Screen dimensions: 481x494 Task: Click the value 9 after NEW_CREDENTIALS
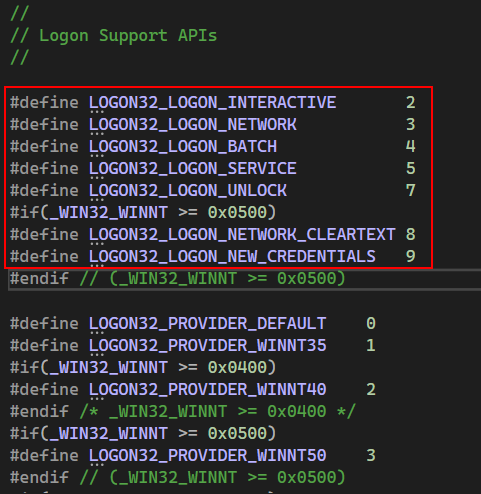(411, 256)
